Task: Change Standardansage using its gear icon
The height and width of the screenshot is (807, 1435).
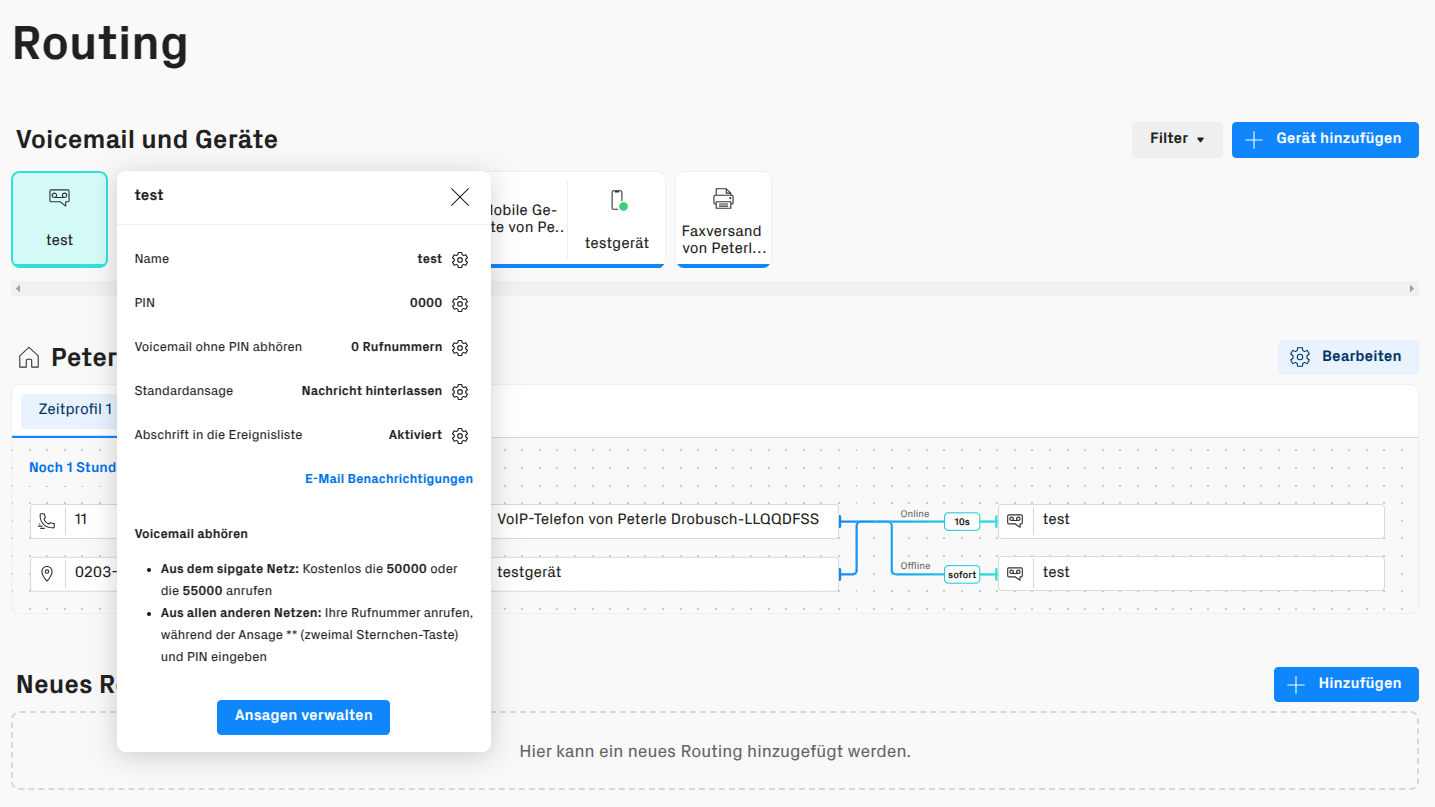Action: (460, 392)
